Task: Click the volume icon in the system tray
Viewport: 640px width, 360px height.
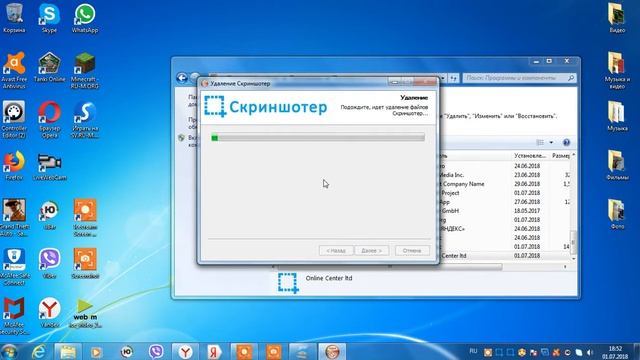Action: point(589,352)
